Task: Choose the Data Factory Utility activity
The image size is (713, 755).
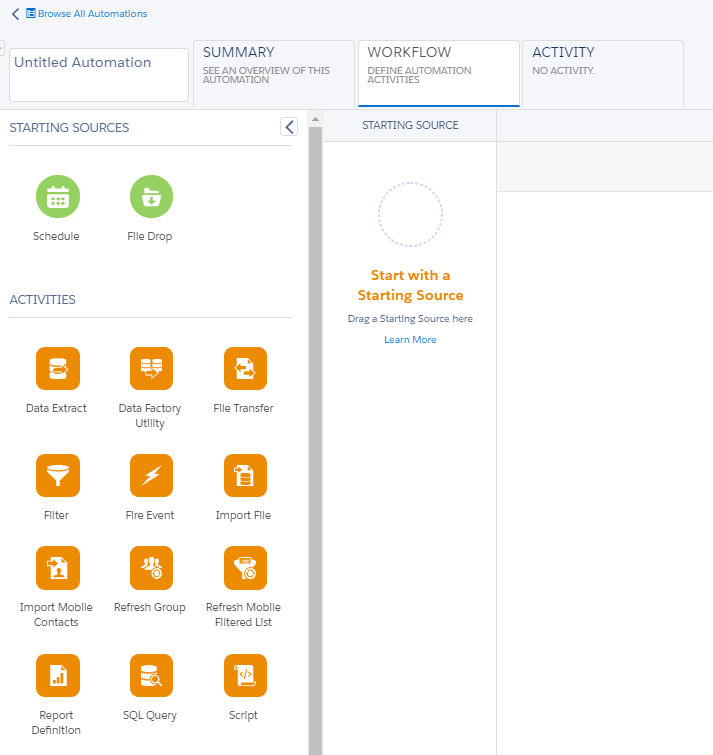Action: click(x=151, y=369)
